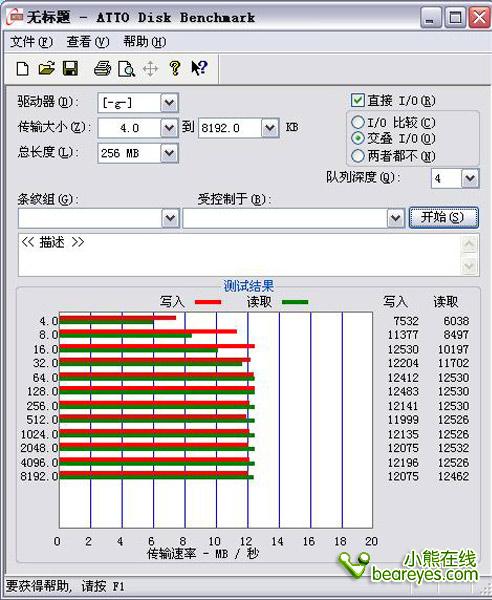The width and height of the screenshot is (492, 600).
Task: Open the 总长度 256 MB dropdown
Action: pos(169,153)
